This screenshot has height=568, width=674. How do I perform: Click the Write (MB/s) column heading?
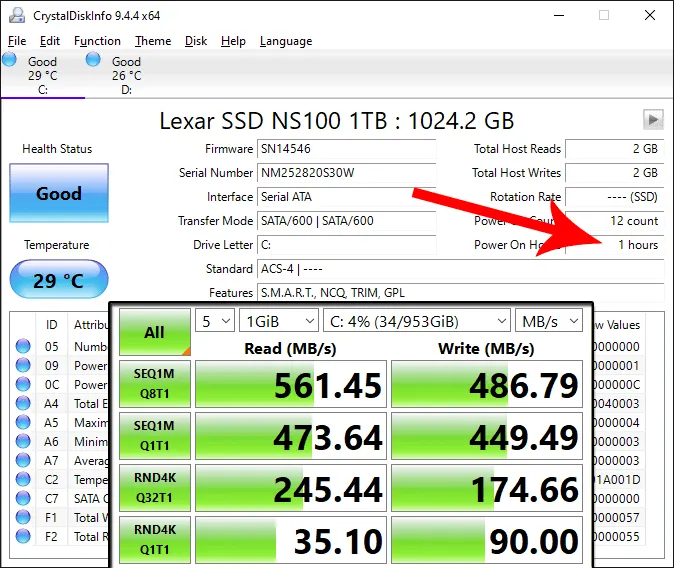click(486, 348)
